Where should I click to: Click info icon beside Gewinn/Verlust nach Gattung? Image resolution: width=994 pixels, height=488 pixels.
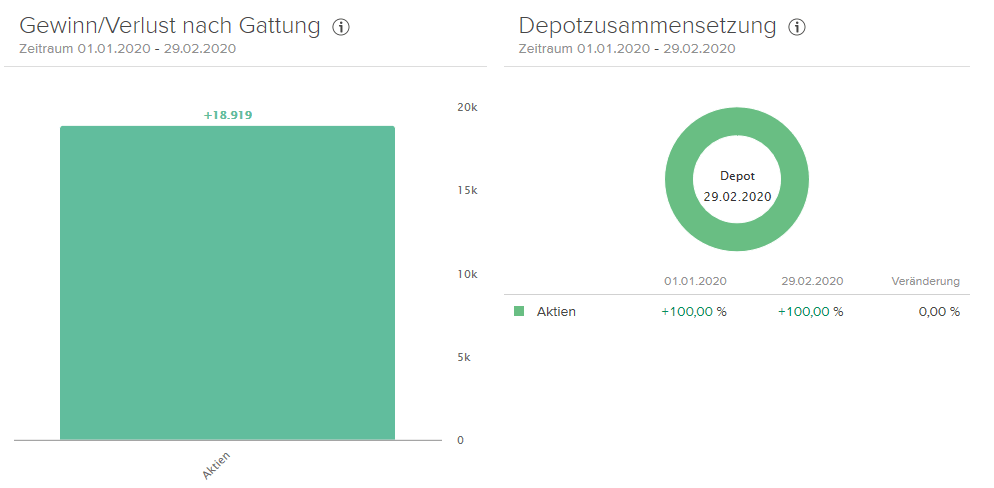pos(341,28)
